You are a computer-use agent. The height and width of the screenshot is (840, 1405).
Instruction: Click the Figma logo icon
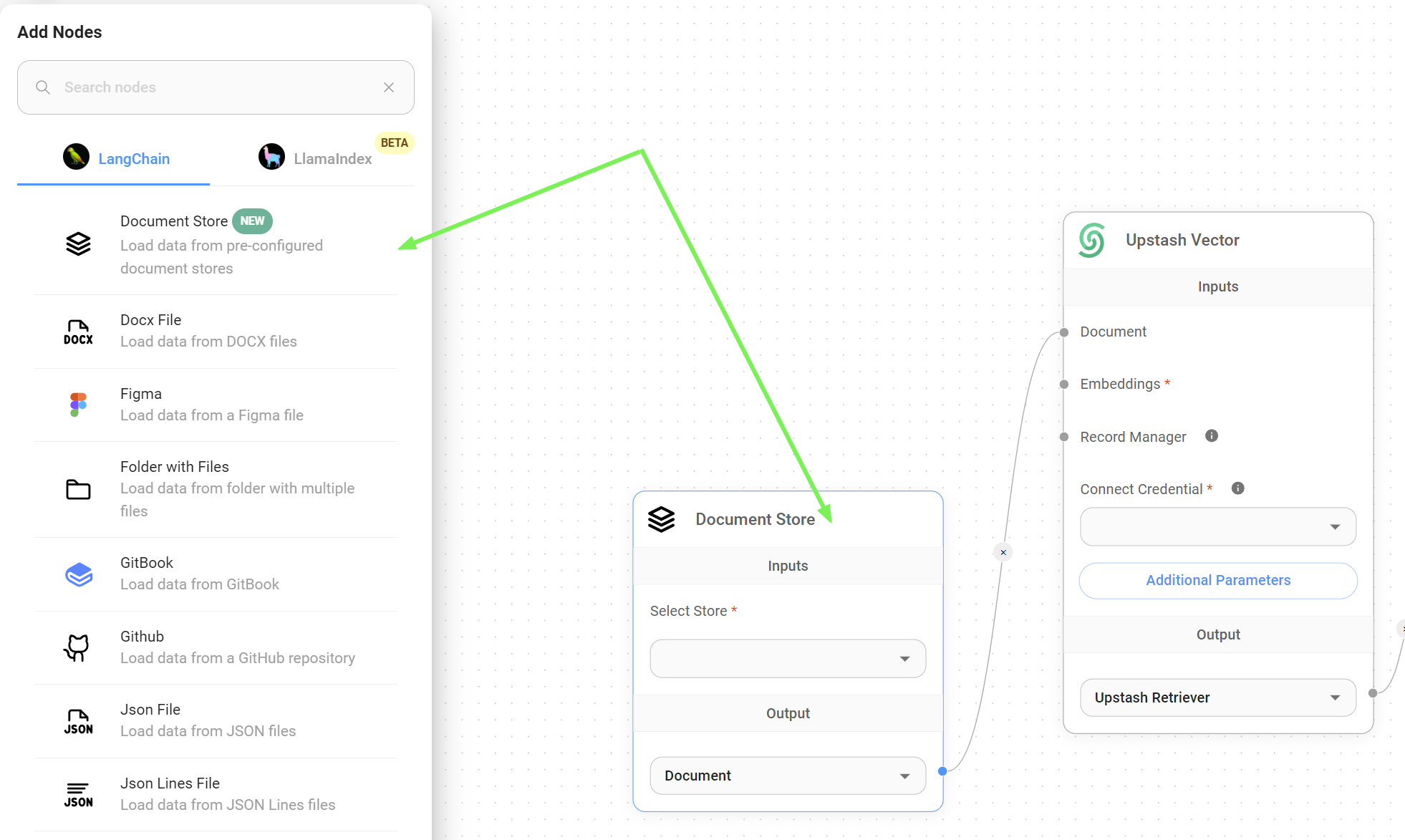pyautogui.click(x=78, y=405)
